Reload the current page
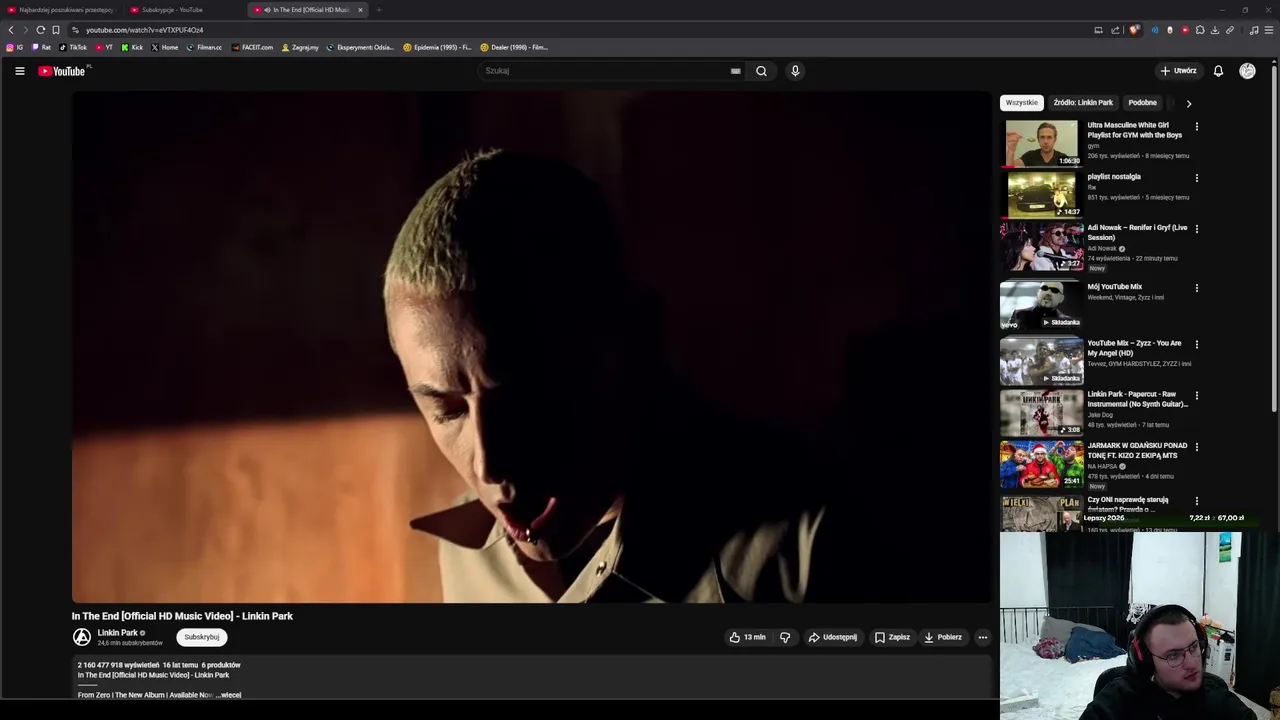The image size is (1280, 720). (x=40, y=30)
